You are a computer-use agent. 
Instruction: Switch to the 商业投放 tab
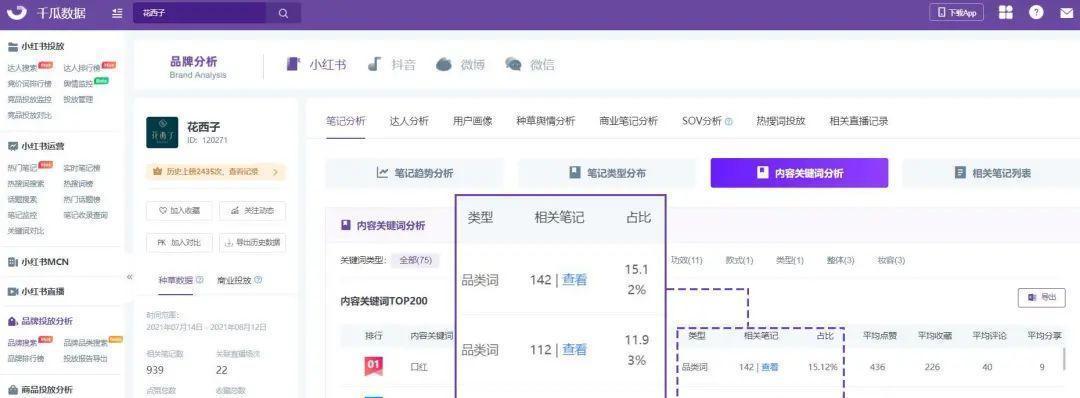click(234, 280)
